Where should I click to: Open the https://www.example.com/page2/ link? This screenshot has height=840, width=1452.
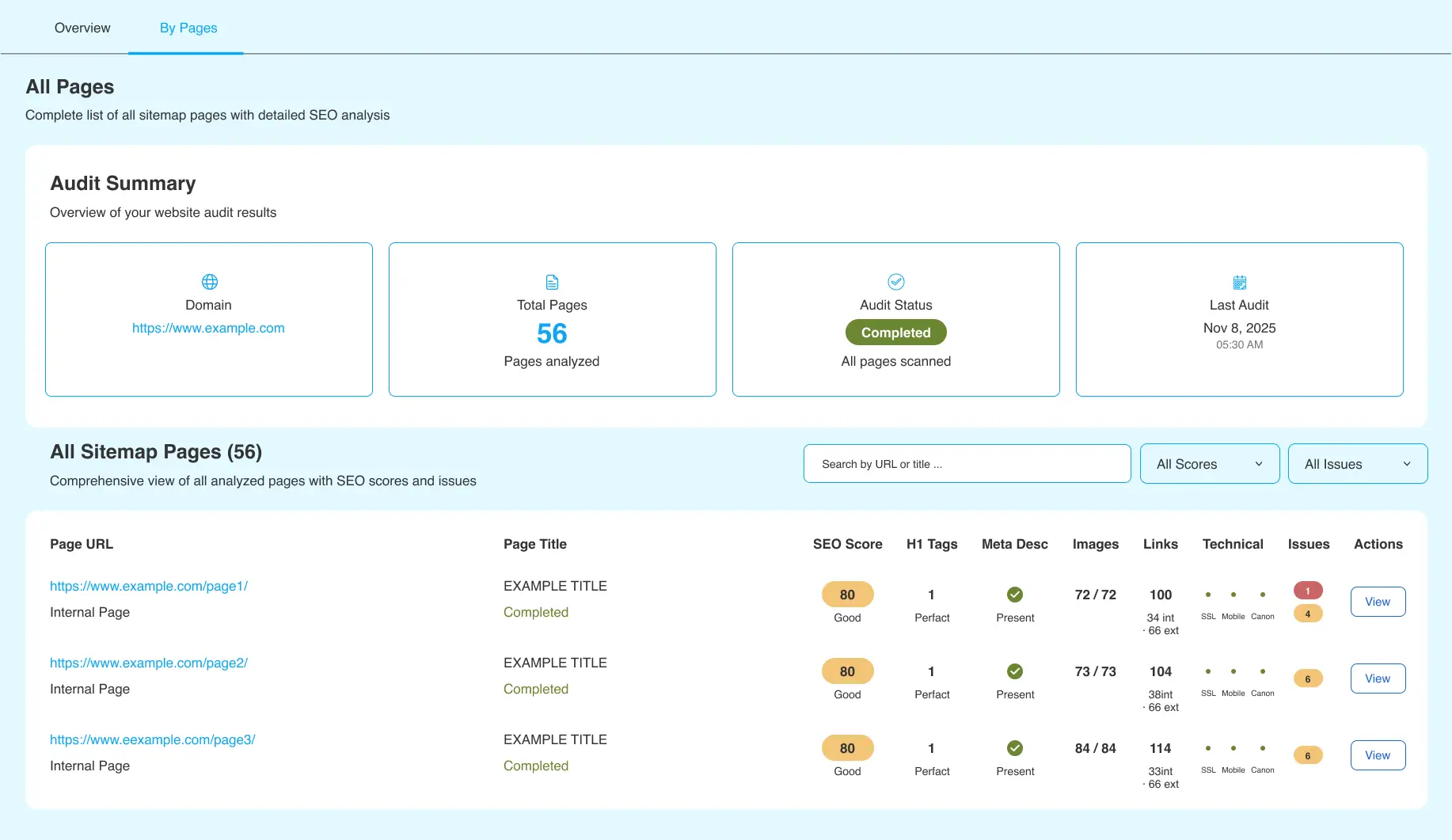tap(149, 663)
